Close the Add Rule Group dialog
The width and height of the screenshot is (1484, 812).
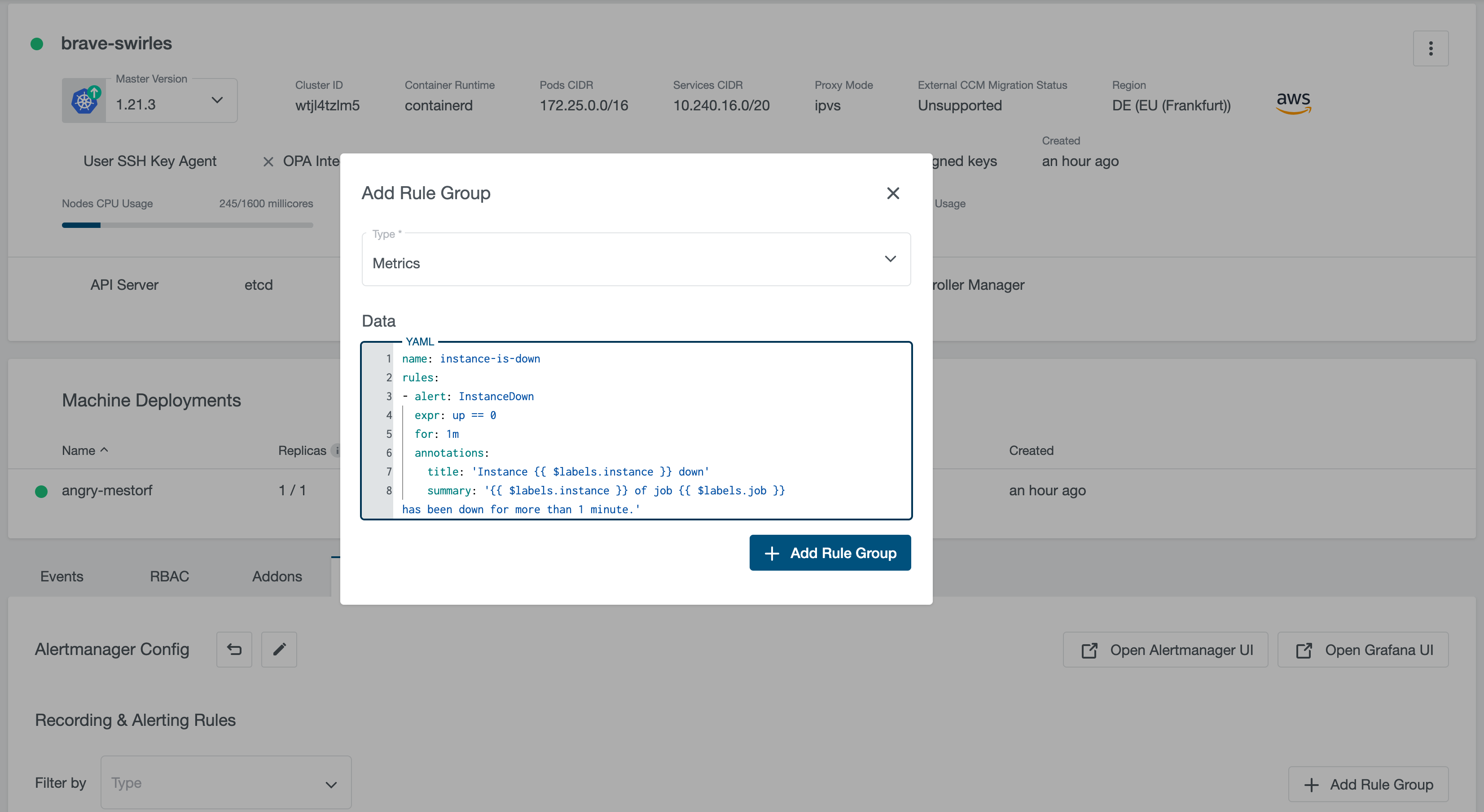point(892,192)
